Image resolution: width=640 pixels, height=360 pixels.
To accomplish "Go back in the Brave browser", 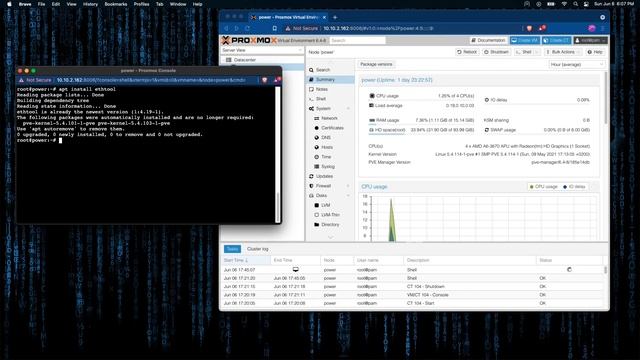I will [x=227, y=28].
